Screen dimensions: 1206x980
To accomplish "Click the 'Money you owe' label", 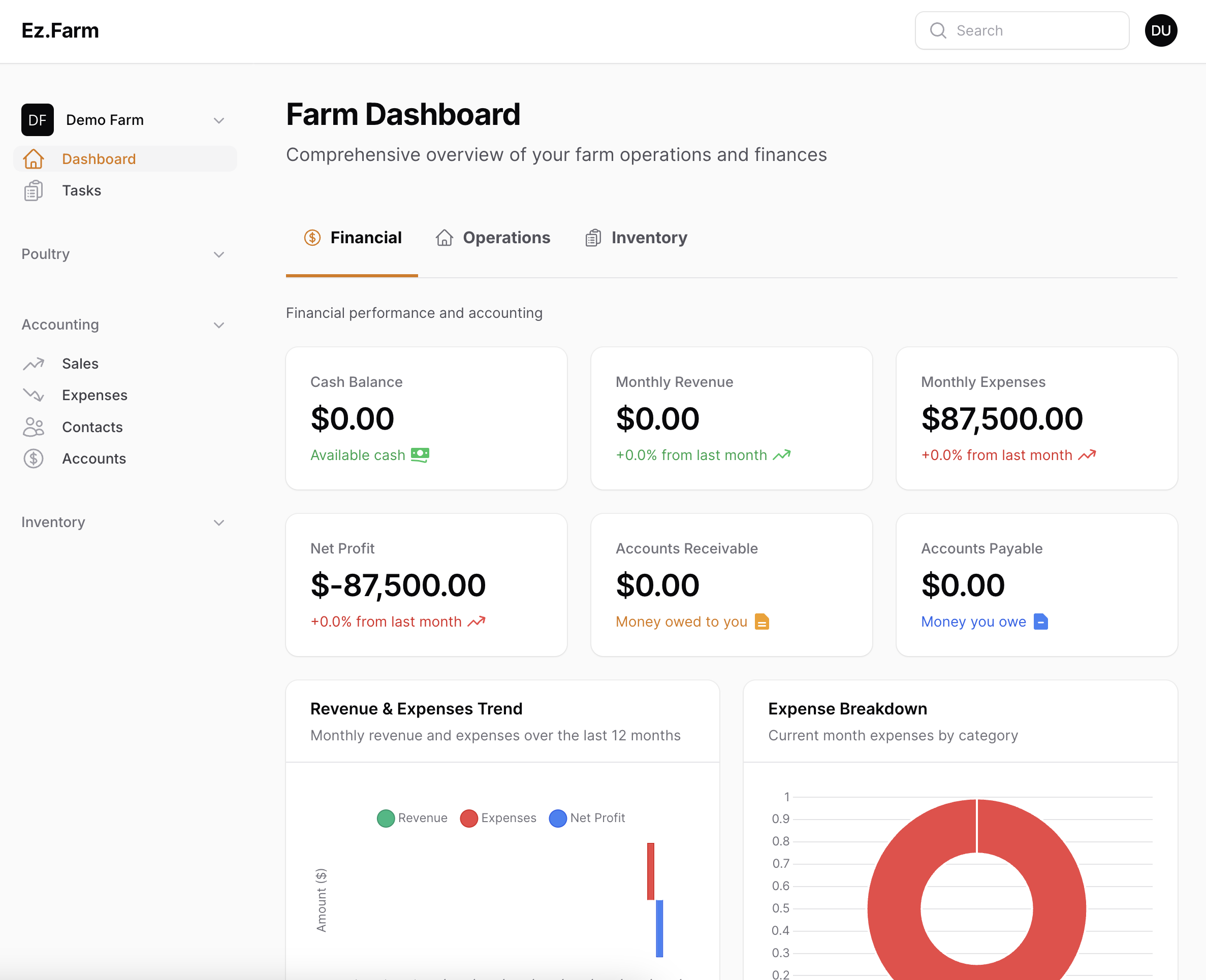I will [x=973, y=622].
